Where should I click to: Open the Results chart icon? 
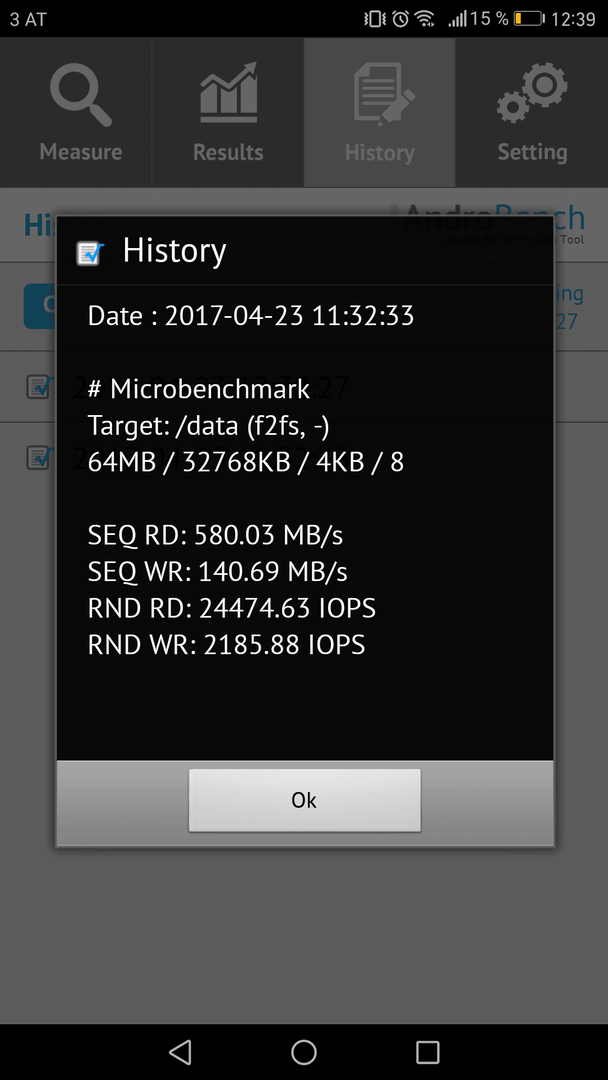coord(228,93)
